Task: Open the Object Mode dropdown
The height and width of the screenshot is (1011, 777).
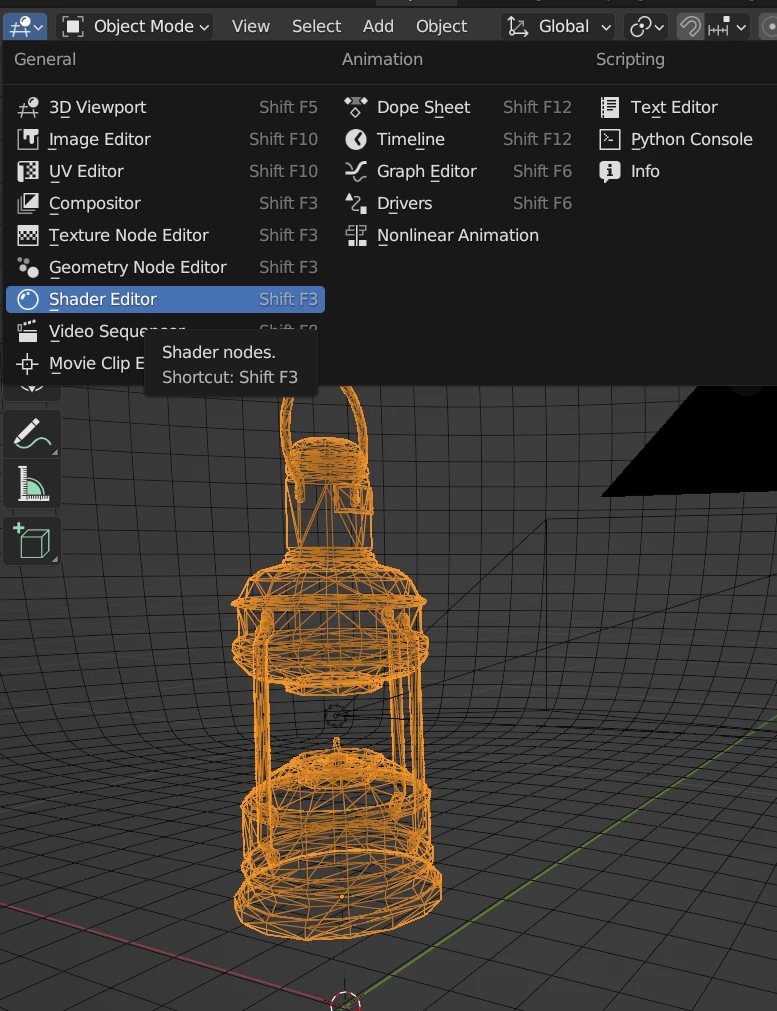Action: pos(136,27)
